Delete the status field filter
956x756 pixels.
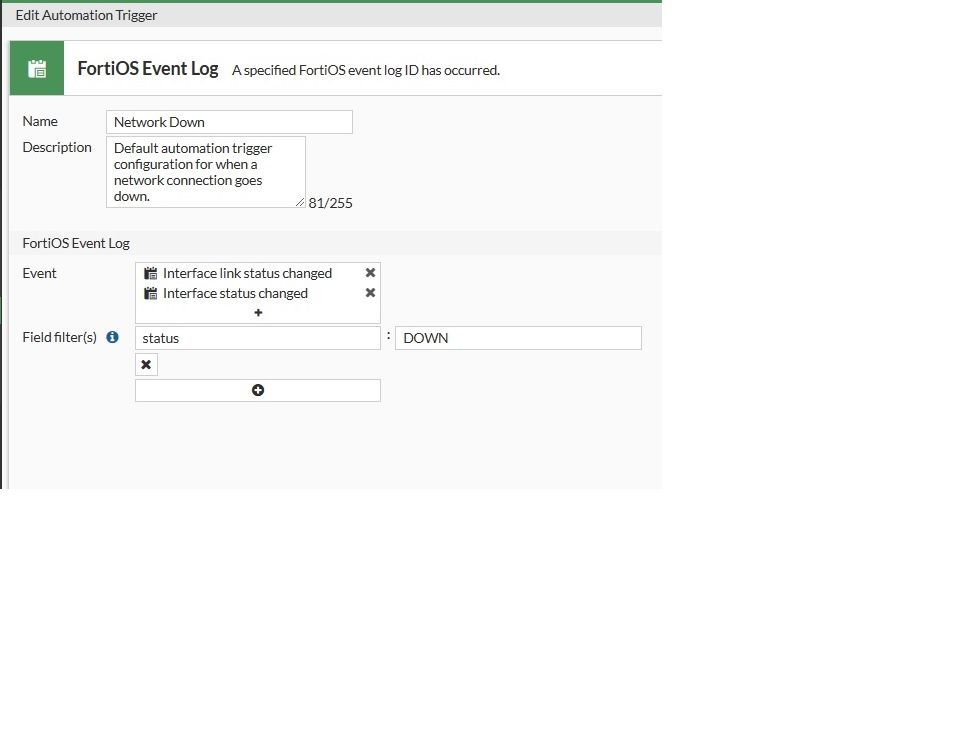pos(146,365)
